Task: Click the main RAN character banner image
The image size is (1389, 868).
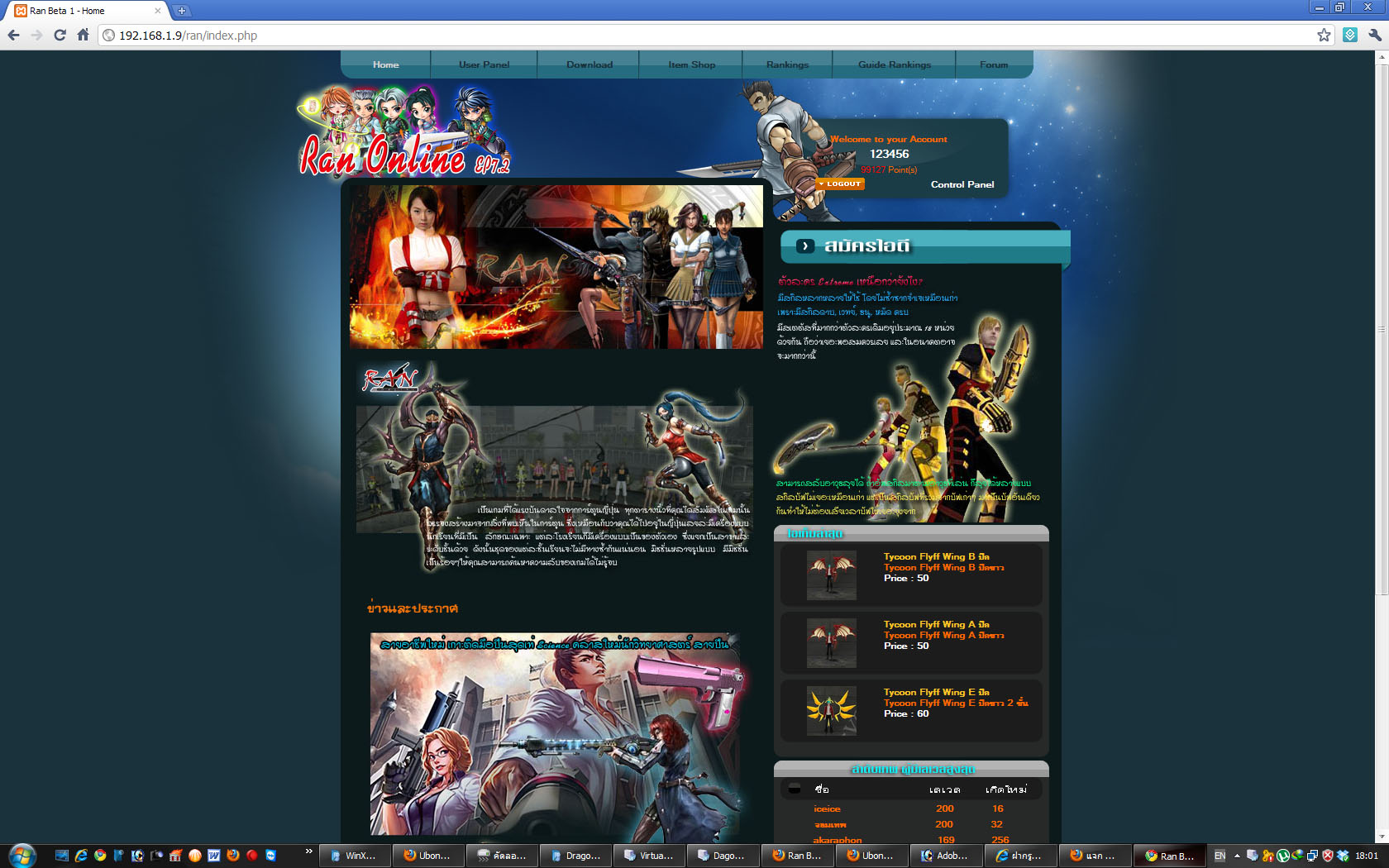Action: coord(556,266)
